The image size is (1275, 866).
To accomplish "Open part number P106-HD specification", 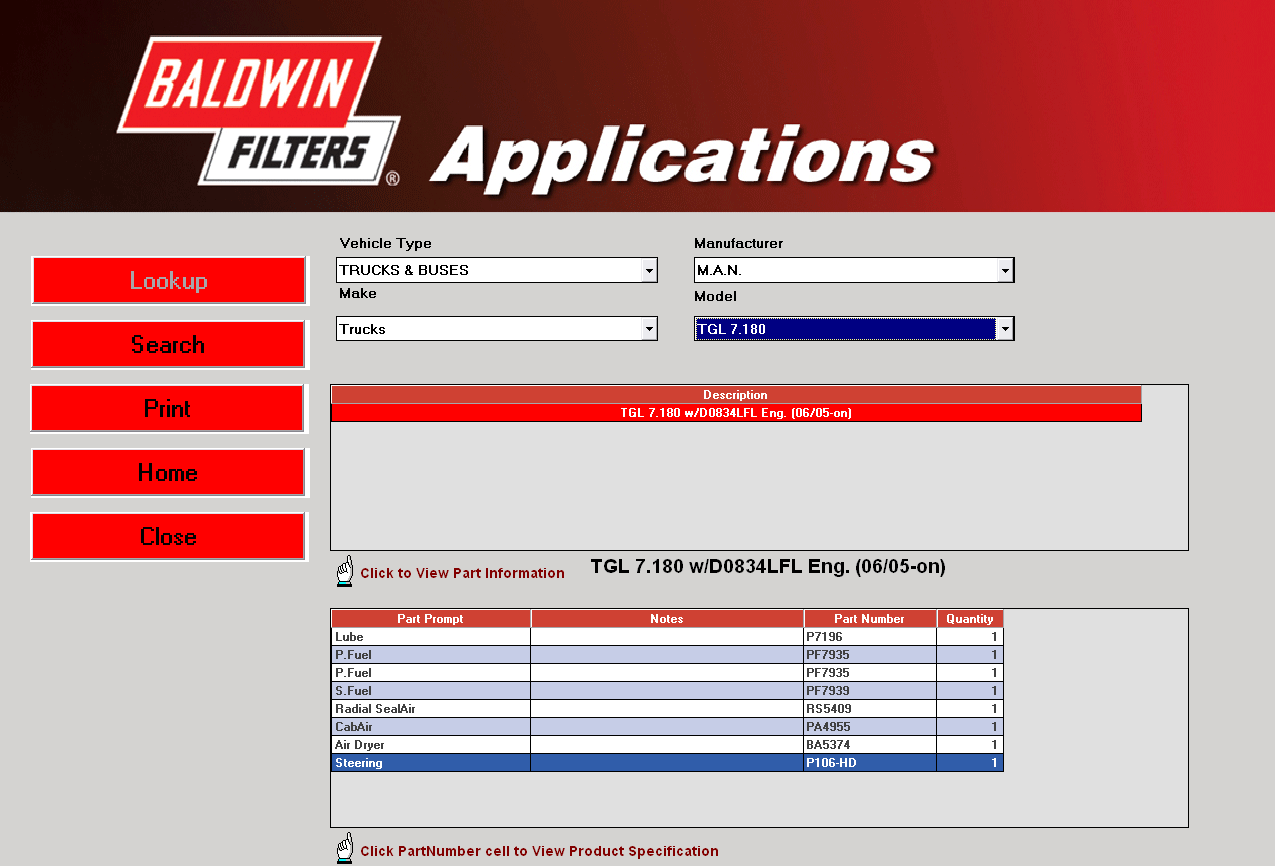I will click(870, 763).
